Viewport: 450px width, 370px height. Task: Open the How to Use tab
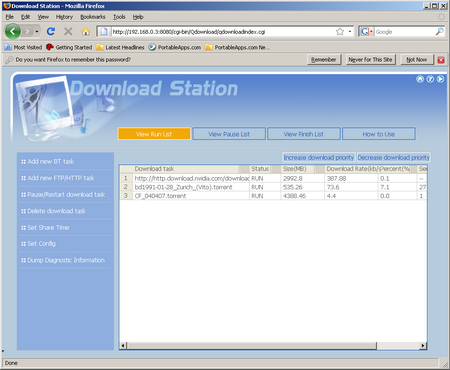pyautogui.click(x=379, y=134)
